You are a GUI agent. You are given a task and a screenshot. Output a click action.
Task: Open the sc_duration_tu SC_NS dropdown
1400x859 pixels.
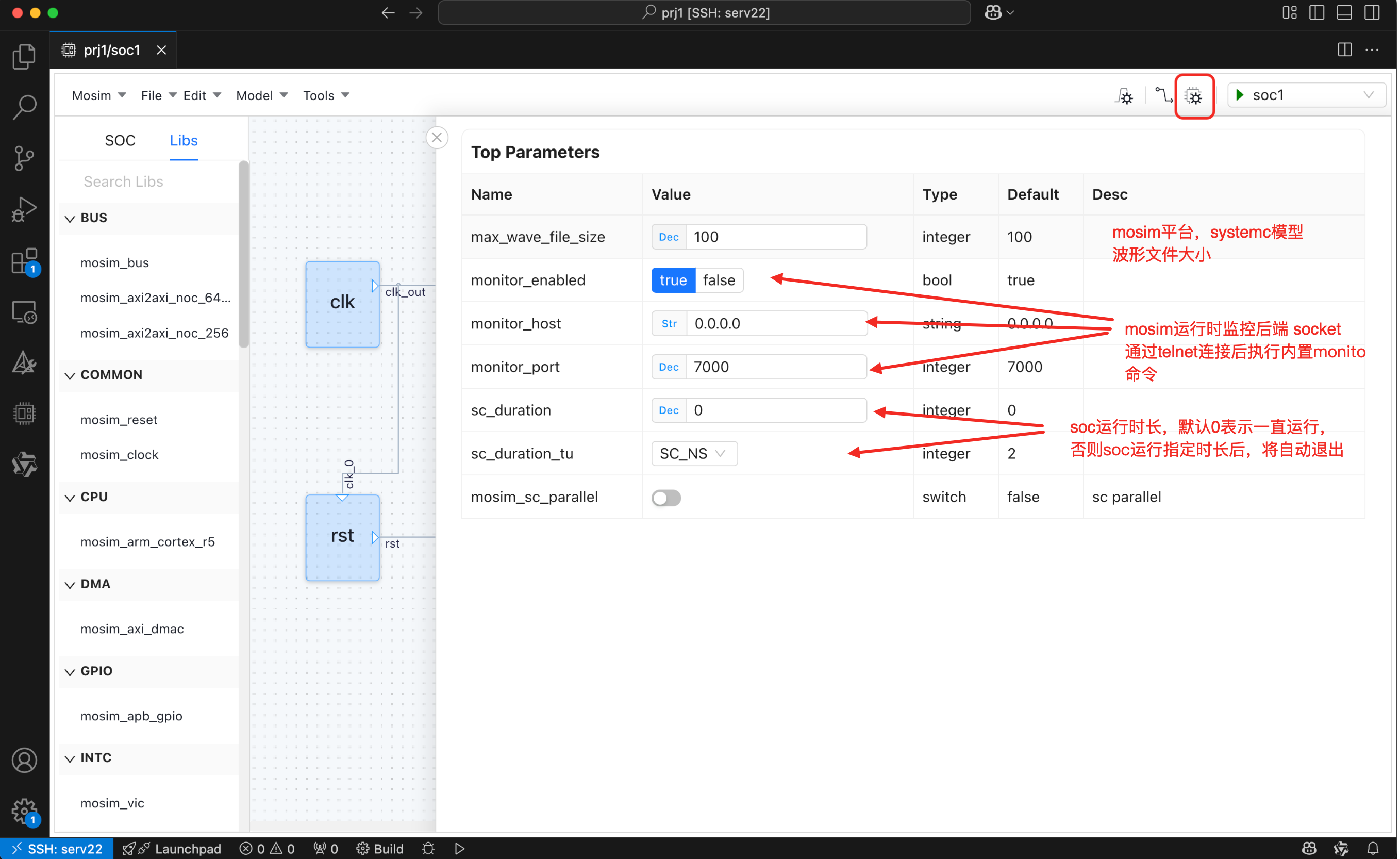(694, 454)
